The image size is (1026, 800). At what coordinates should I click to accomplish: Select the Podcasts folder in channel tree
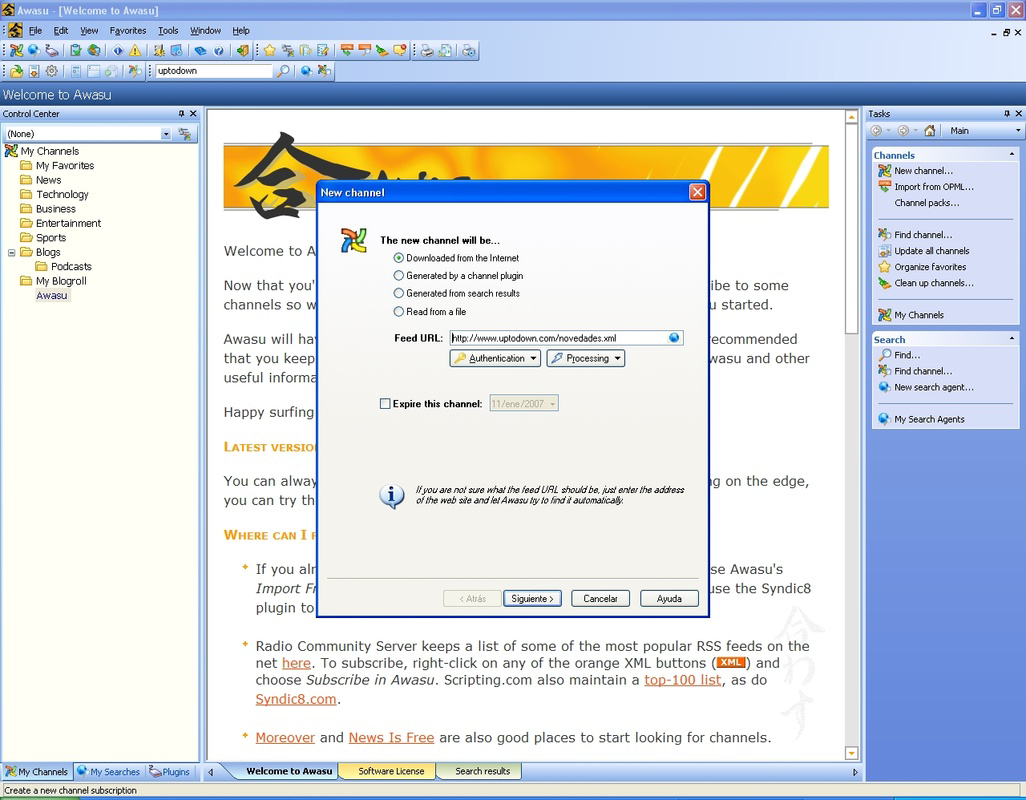pos(71,266)
